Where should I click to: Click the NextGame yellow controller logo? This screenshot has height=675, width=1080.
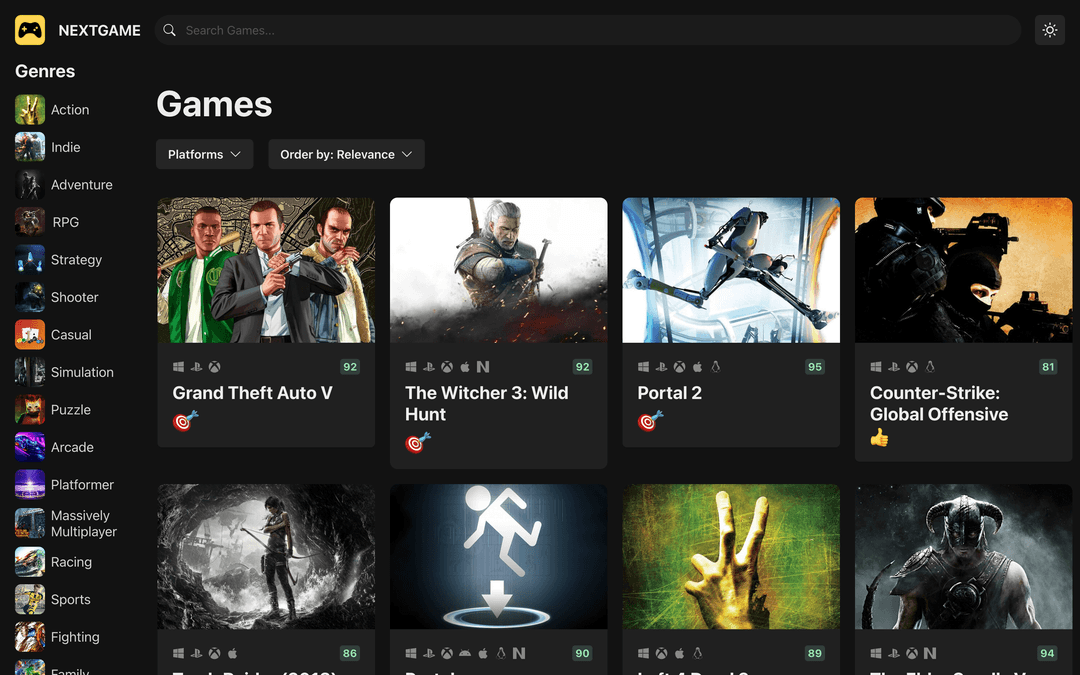(30, 30)
